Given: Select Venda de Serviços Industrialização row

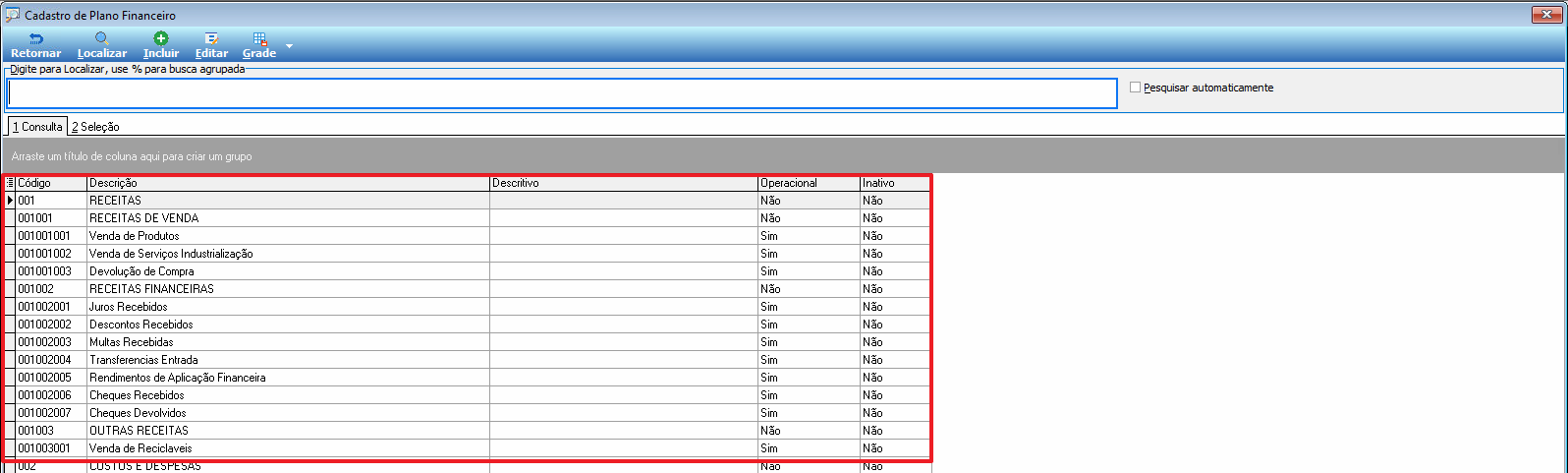Looking at the screenshot, I should (468, 254).
